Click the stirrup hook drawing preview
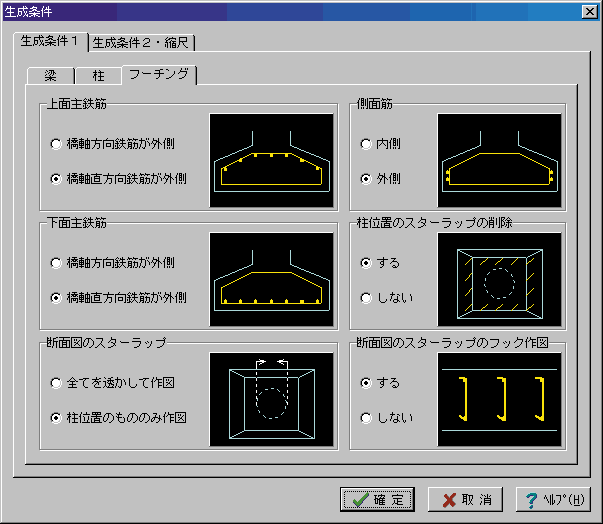 [497, 399]
